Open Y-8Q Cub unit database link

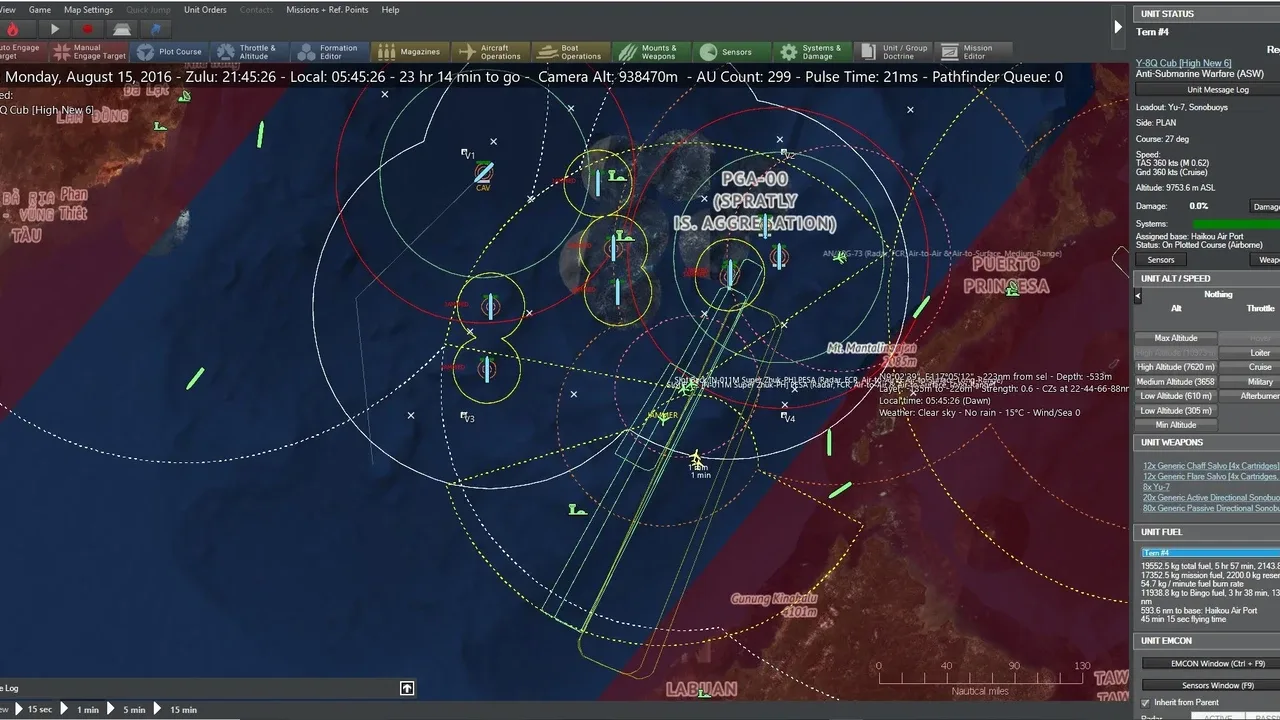[1183, 63]
